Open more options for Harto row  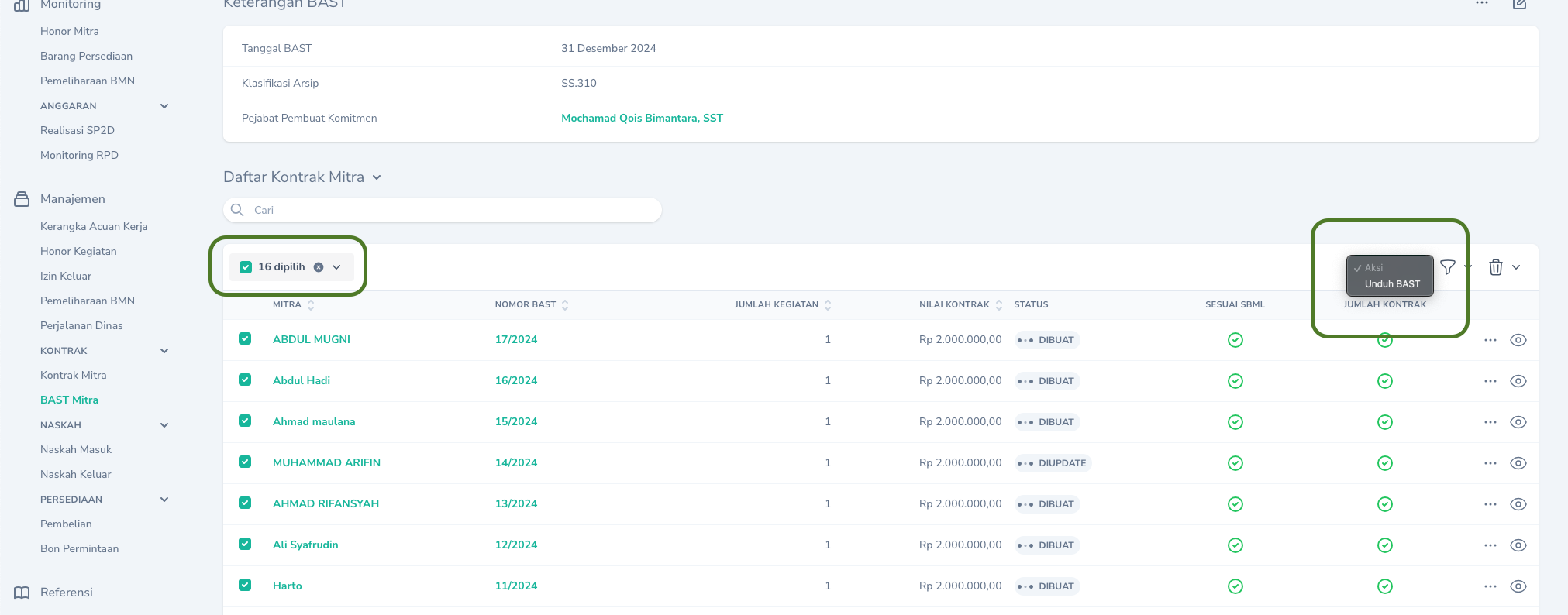(x=1490, y=586)
